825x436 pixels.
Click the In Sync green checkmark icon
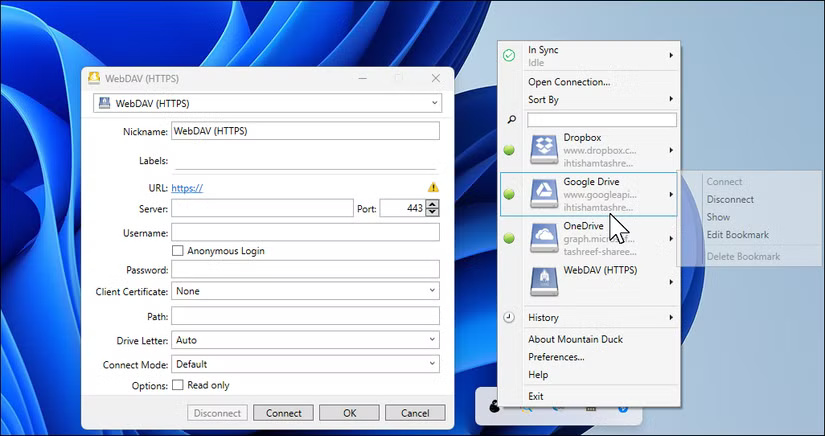coord(509,56)
